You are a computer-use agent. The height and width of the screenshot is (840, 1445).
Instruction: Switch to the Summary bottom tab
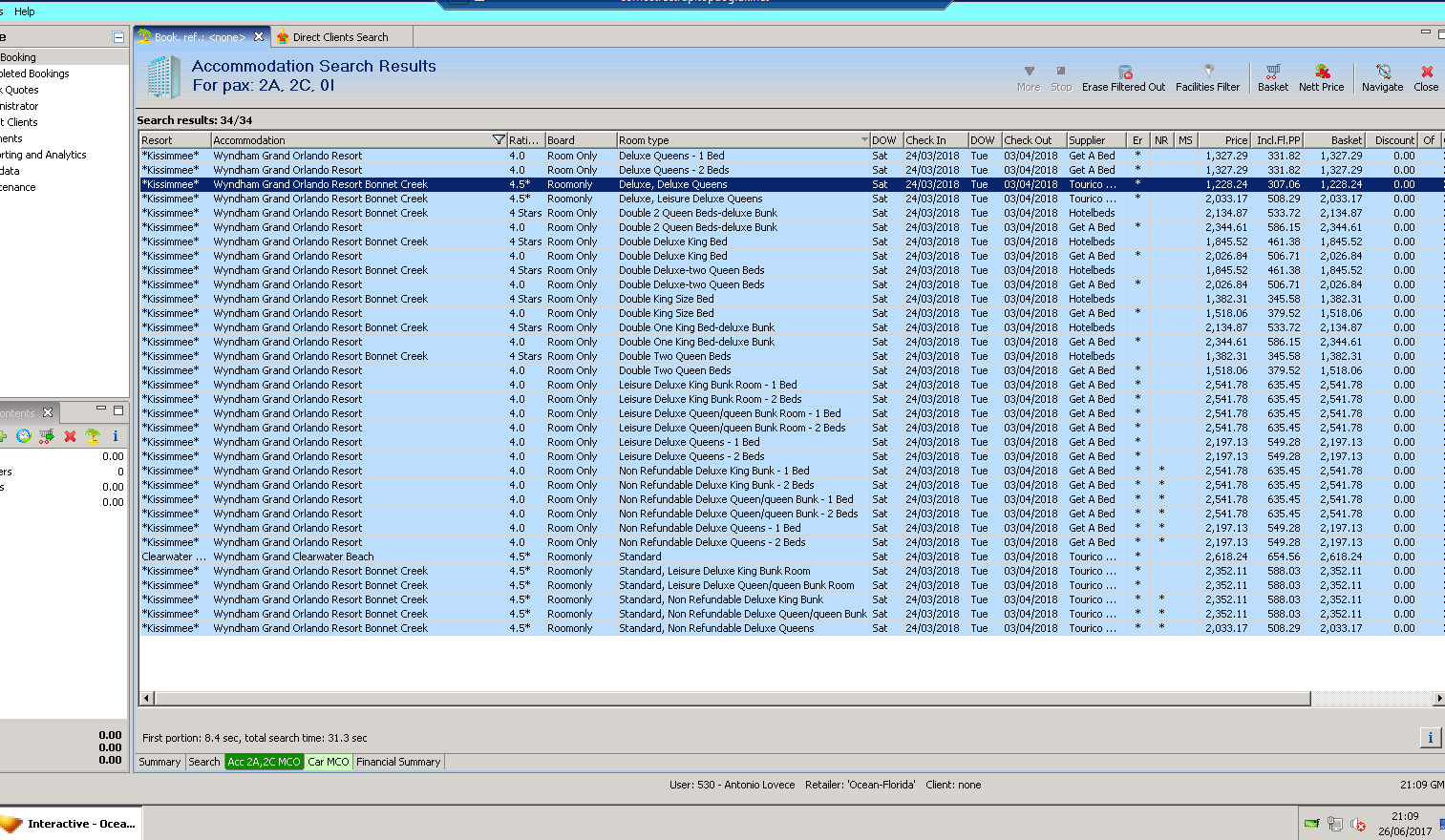[x=159, y=762]
